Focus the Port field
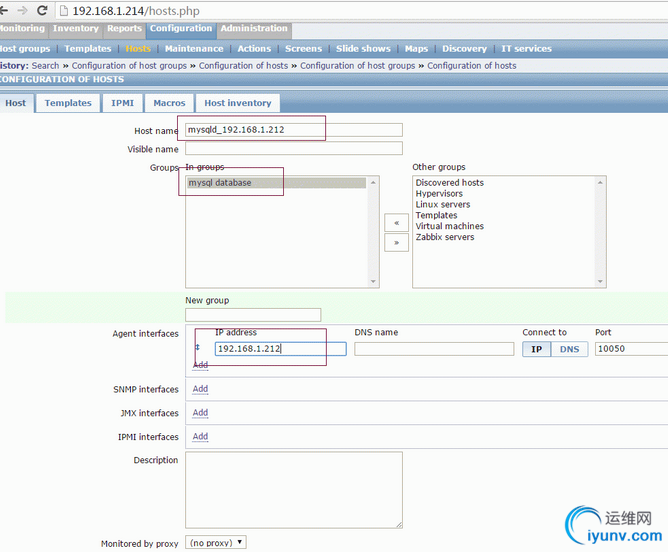Image resolution: width=668 pixels, height=552 pixels. [631, 349]
